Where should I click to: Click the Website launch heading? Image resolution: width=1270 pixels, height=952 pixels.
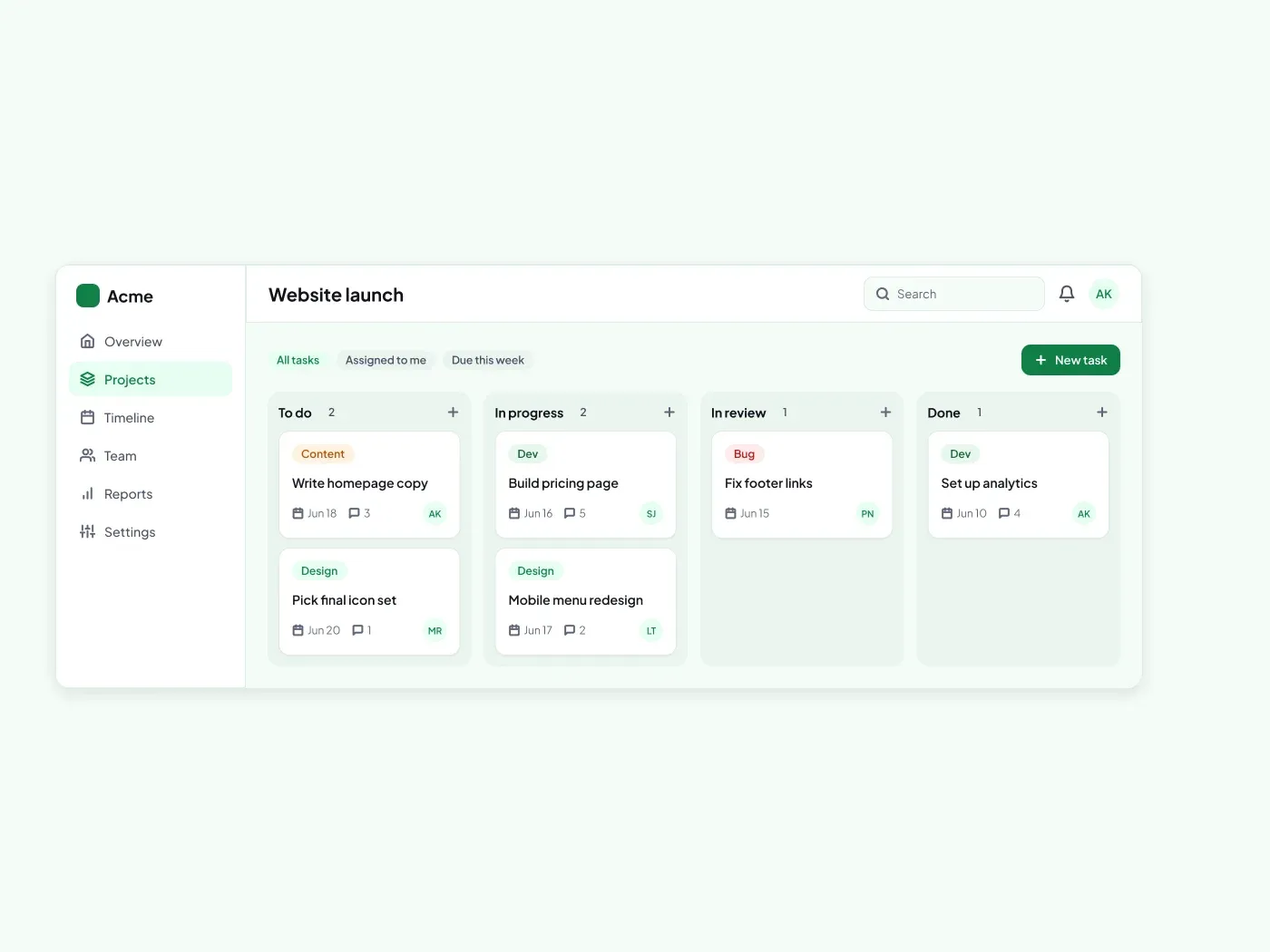[x=337, y=295]
